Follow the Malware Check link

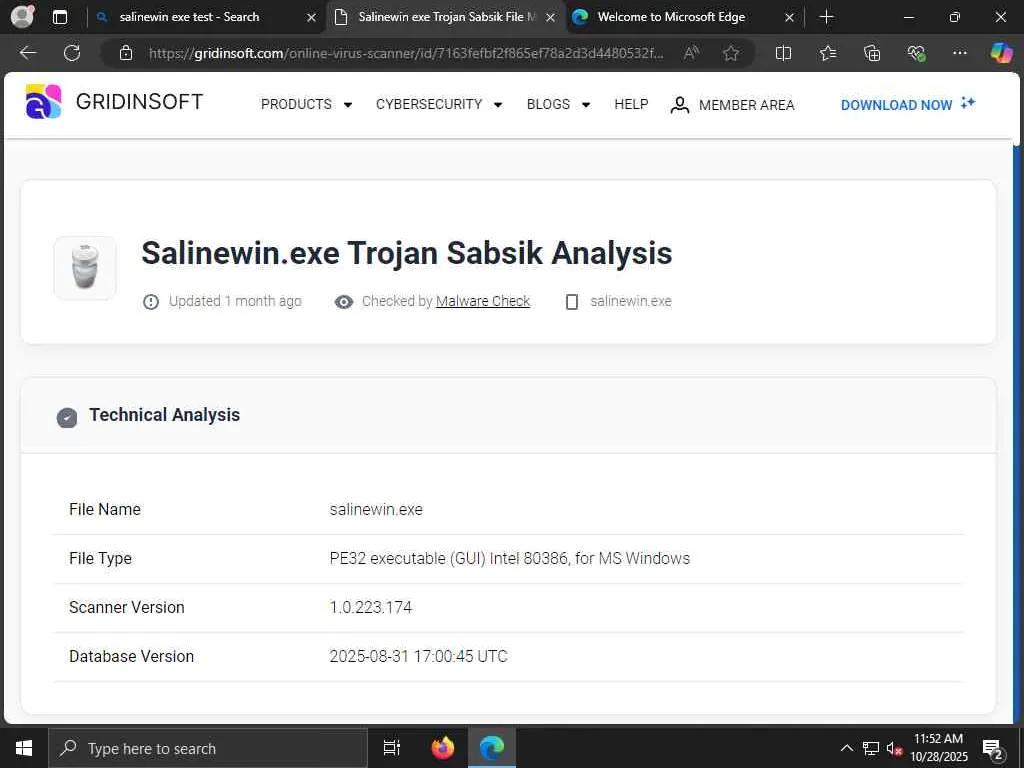[483, 301]
